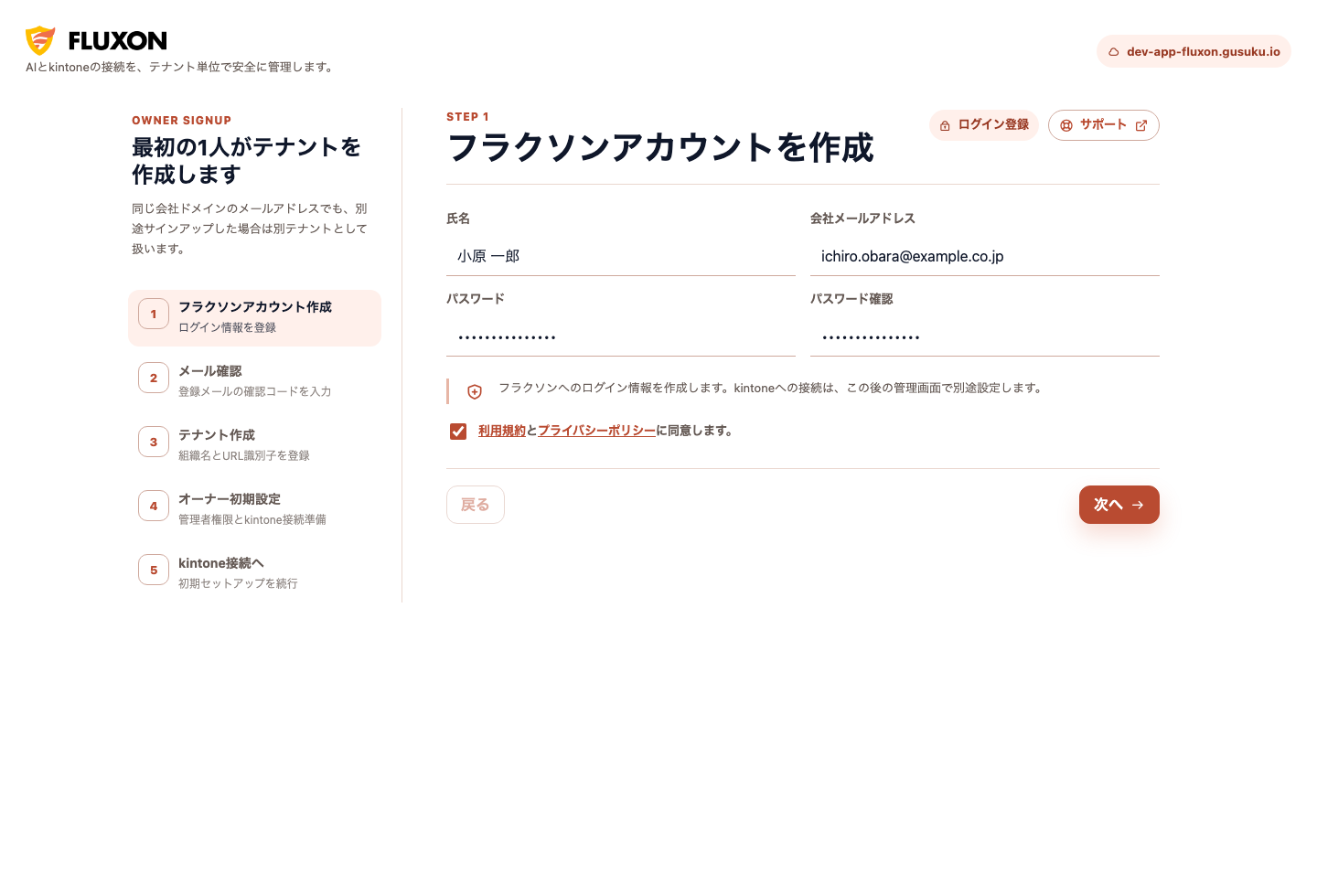Click the 初期セットアップを続行 subtitle

238,583
